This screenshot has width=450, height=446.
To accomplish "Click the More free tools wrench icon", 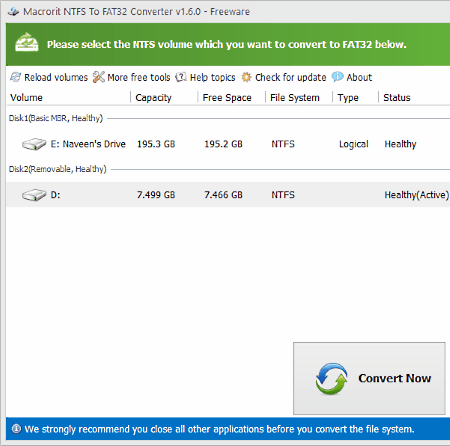I will tap(99, 77).
